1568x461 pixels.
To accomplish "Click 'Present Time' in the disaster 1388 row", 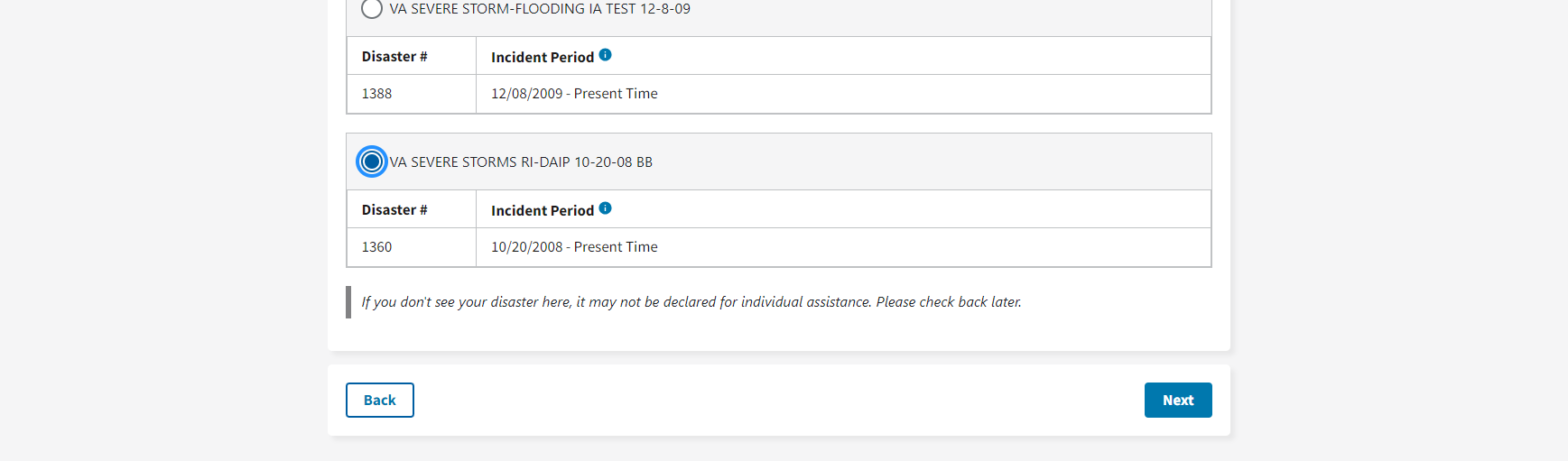I will (x=616, y=94).
